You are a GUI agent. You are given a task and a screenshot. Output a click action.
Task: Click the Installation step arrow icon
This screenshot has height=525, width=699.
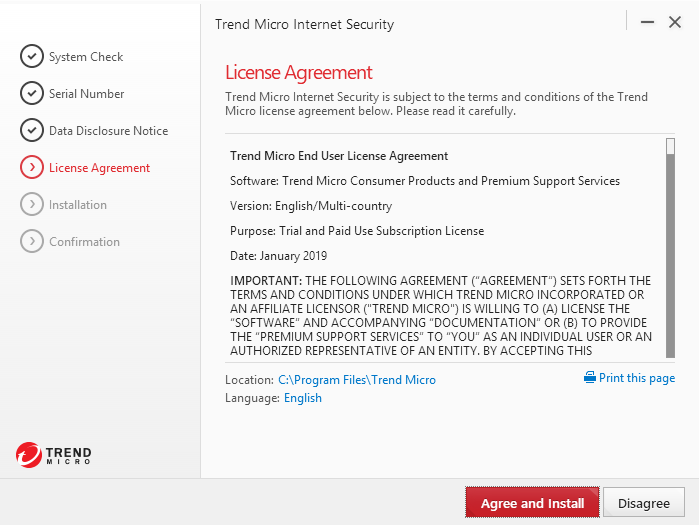tap(32, 204)
